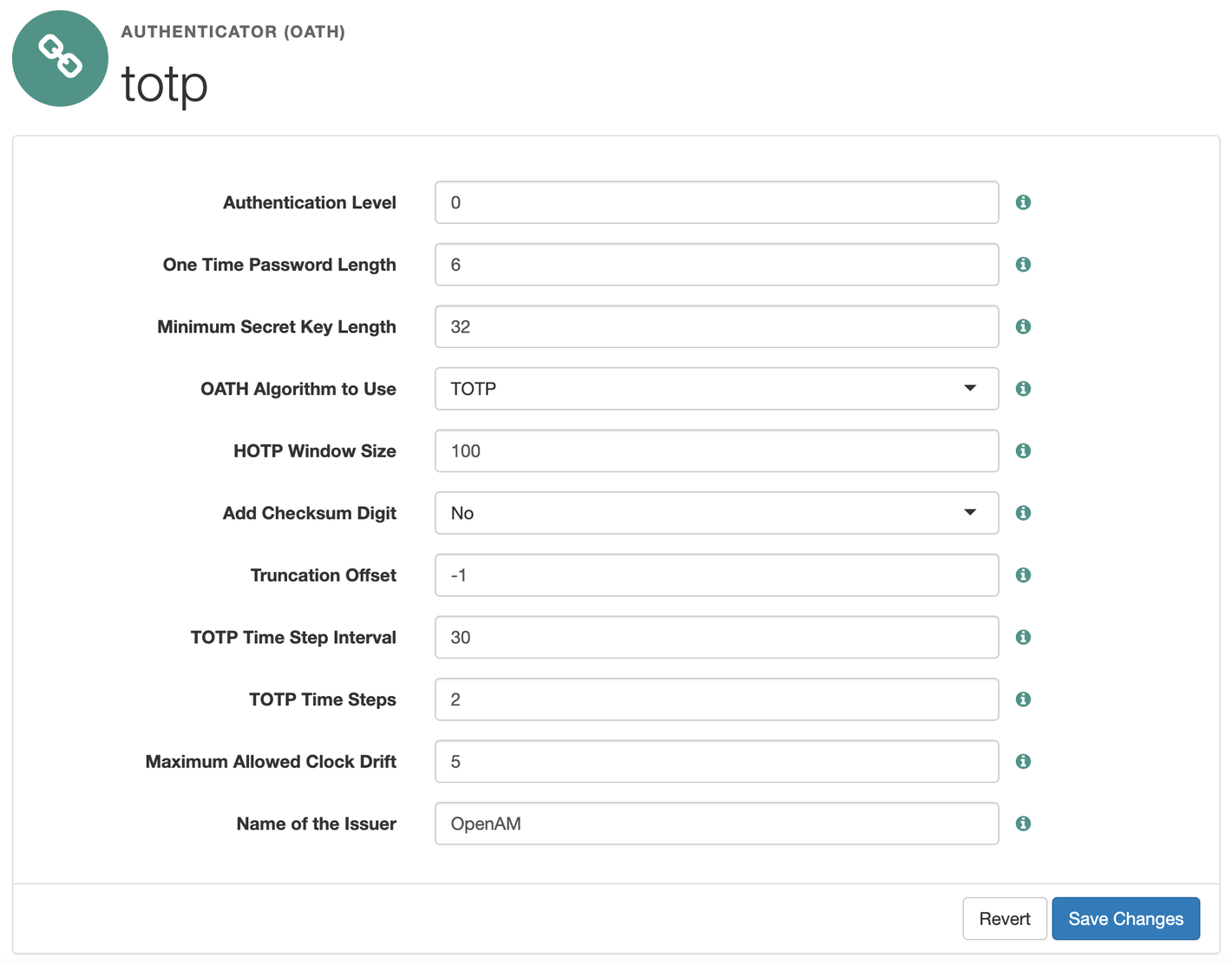Click info icon for One Time Password Length

coord(1023,265)
